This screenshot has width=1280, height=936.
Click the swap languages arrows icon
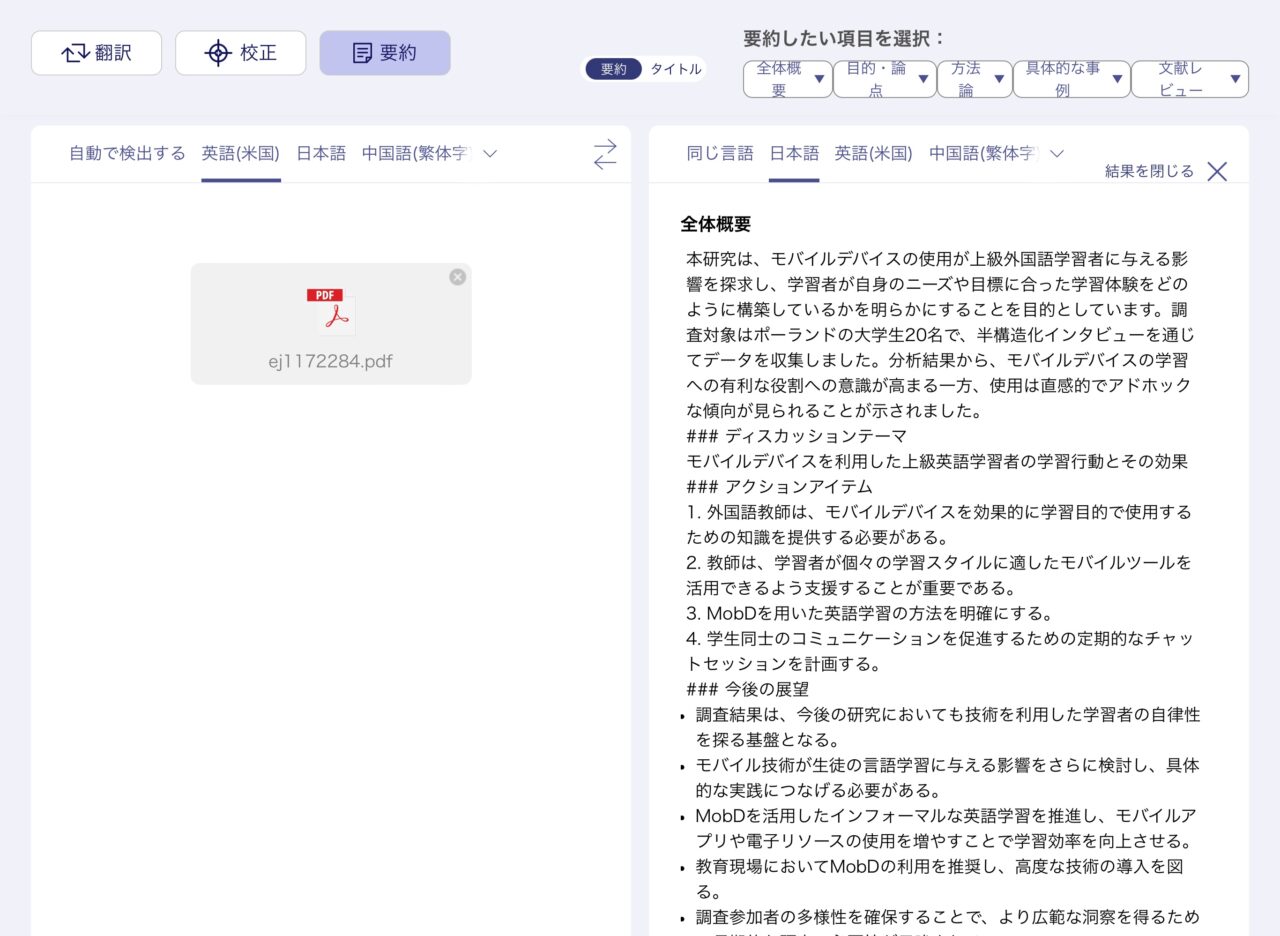pyautogui.click(x=604, y=154)
